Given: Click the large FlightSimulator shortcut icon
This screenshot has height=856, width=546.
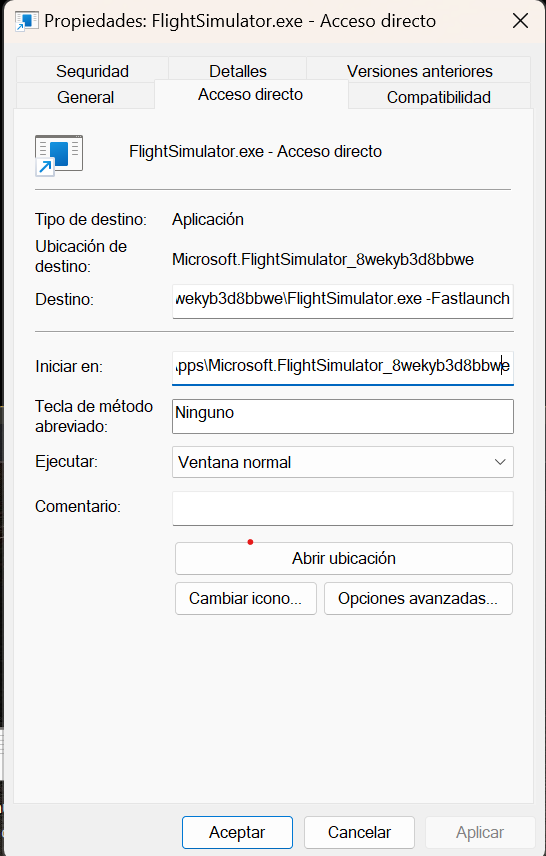Looking at the screenshot, I should click(x=59, y=156).
